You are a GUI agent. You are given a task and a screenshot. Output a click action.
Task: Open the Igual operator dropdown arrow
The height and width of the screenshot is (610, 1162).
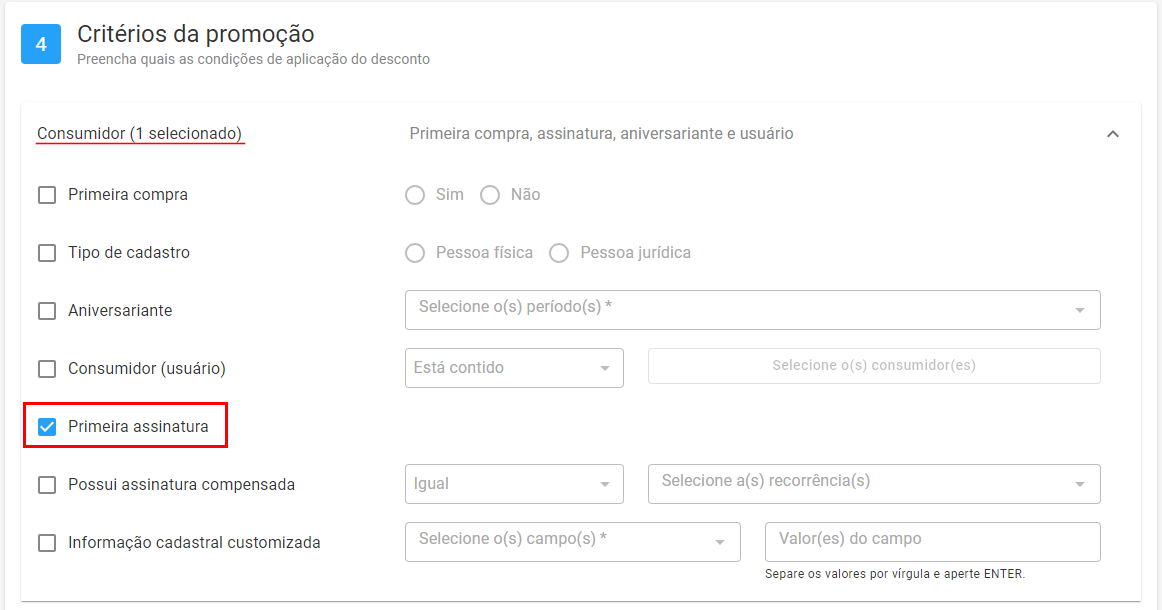(605, 485)
